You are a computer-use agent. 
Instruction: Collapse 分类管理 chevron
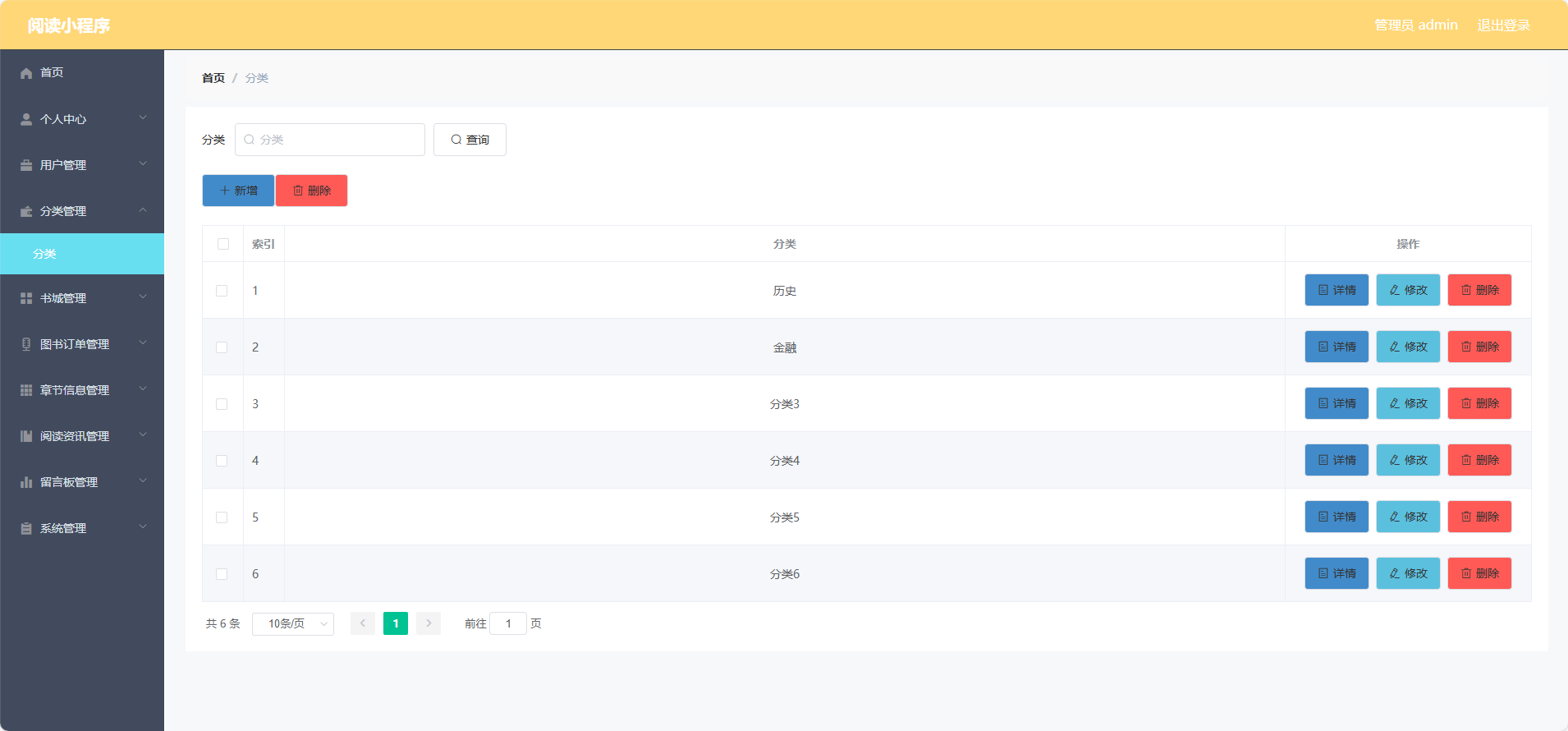[x=143, y=210]
